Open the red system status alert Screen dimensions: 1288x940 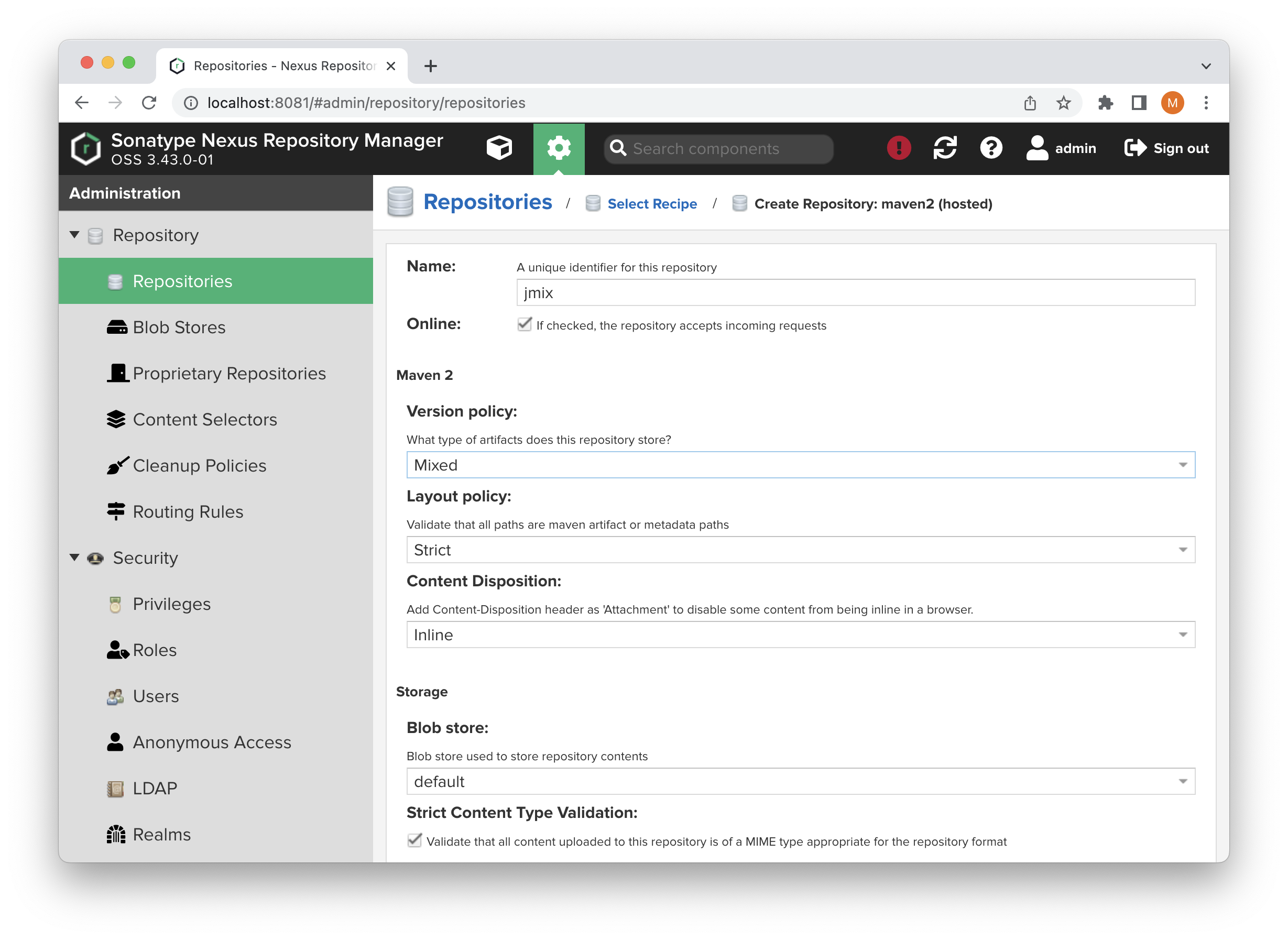click(x=898, y=148)
